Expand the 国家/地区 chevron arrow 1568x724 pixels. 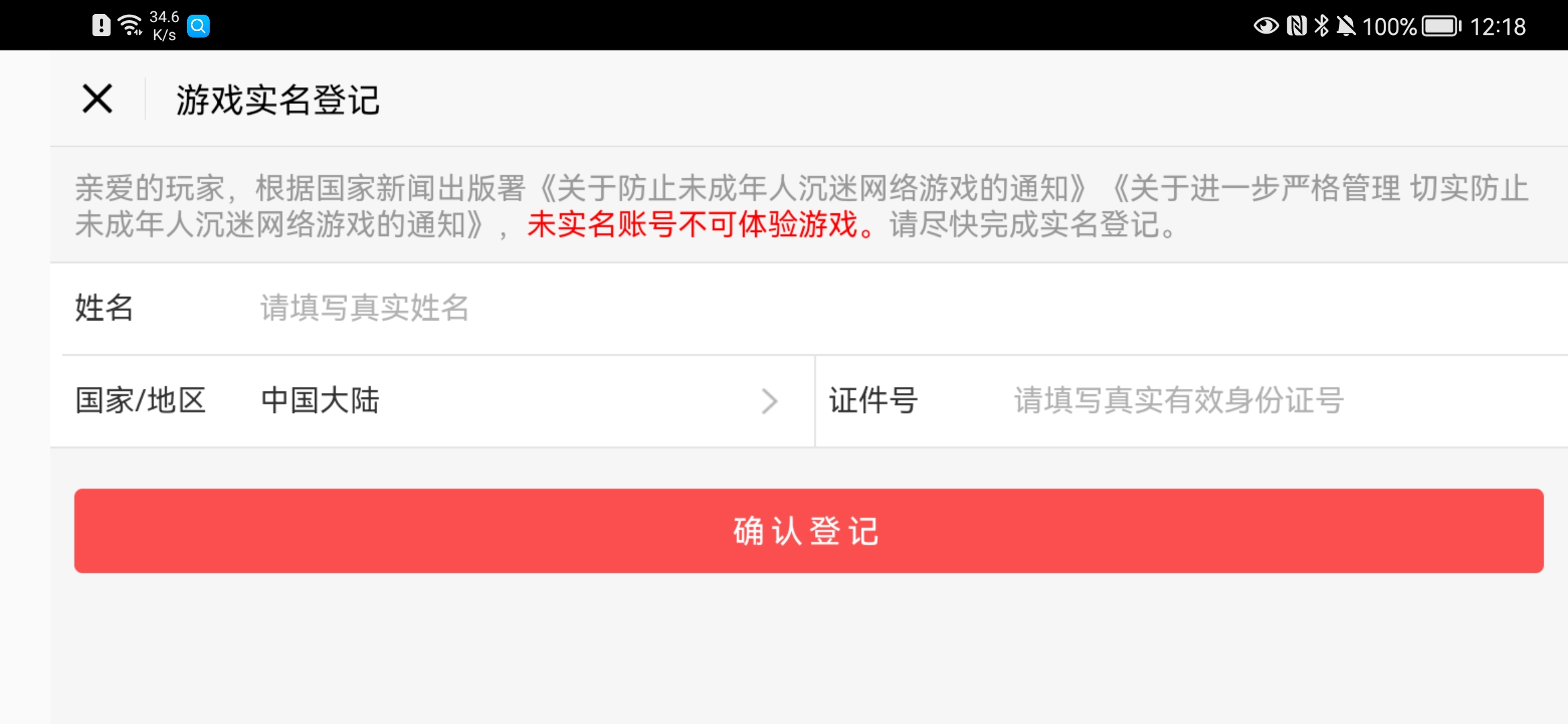point(769,401)
